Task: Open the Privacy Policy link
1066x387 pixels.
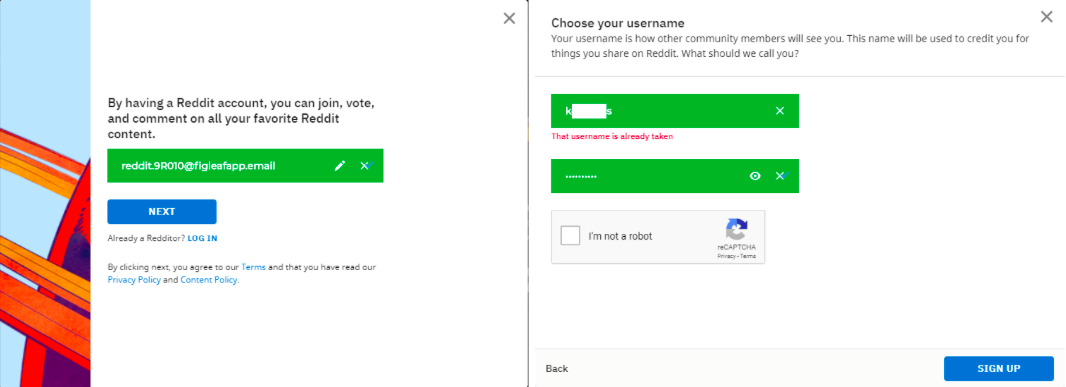Action: [x=134, y=280]
